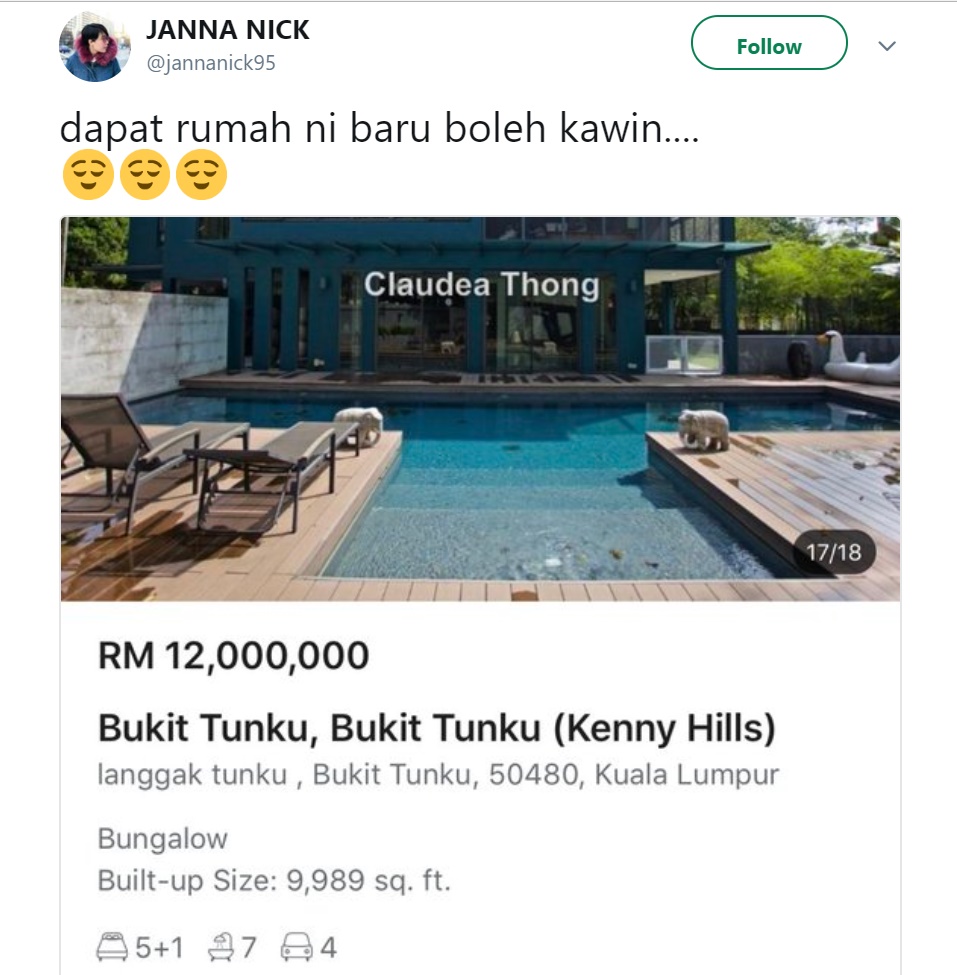
Task: Click the bedroom icon beside 5+1
Action: point(113,947)
